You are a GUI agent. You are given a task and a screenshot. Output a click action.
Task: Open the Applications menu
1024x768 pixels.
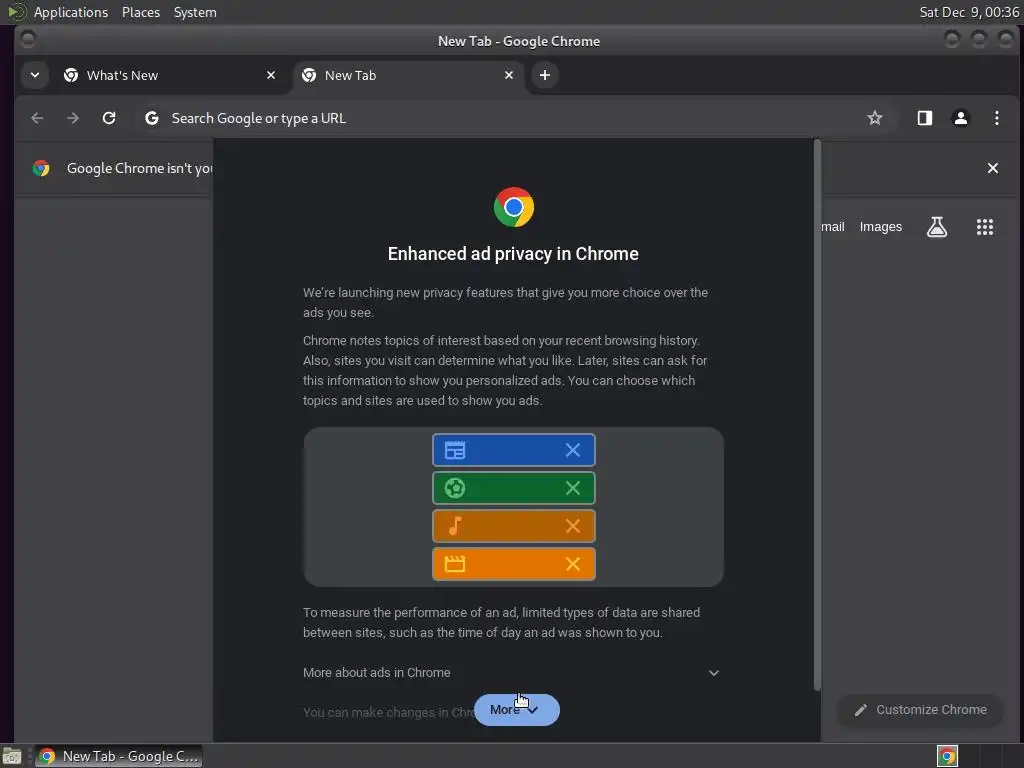(71, 12)
